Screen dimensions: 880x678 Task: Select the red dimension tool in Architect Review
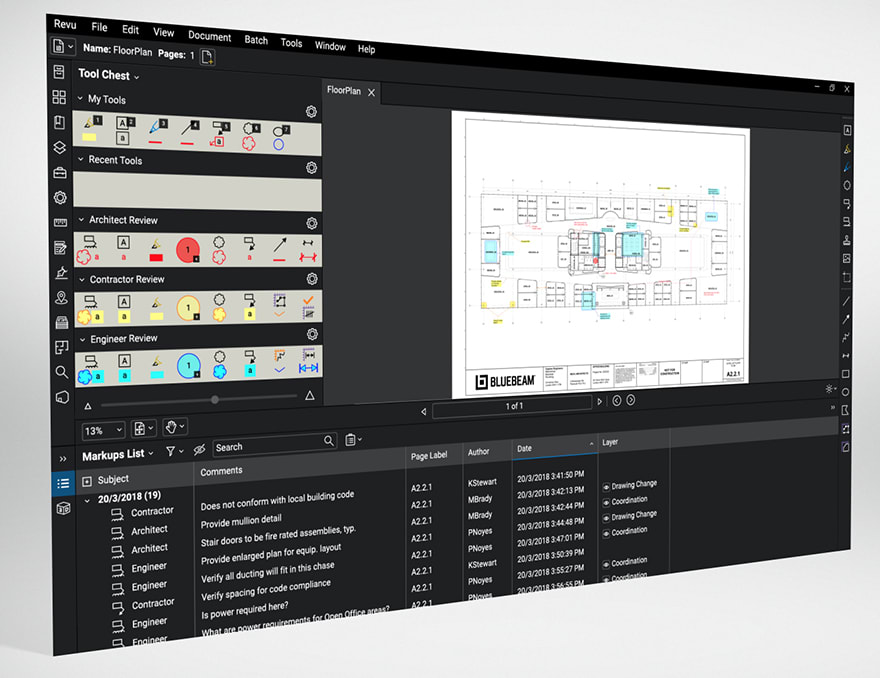click(308, 251)
